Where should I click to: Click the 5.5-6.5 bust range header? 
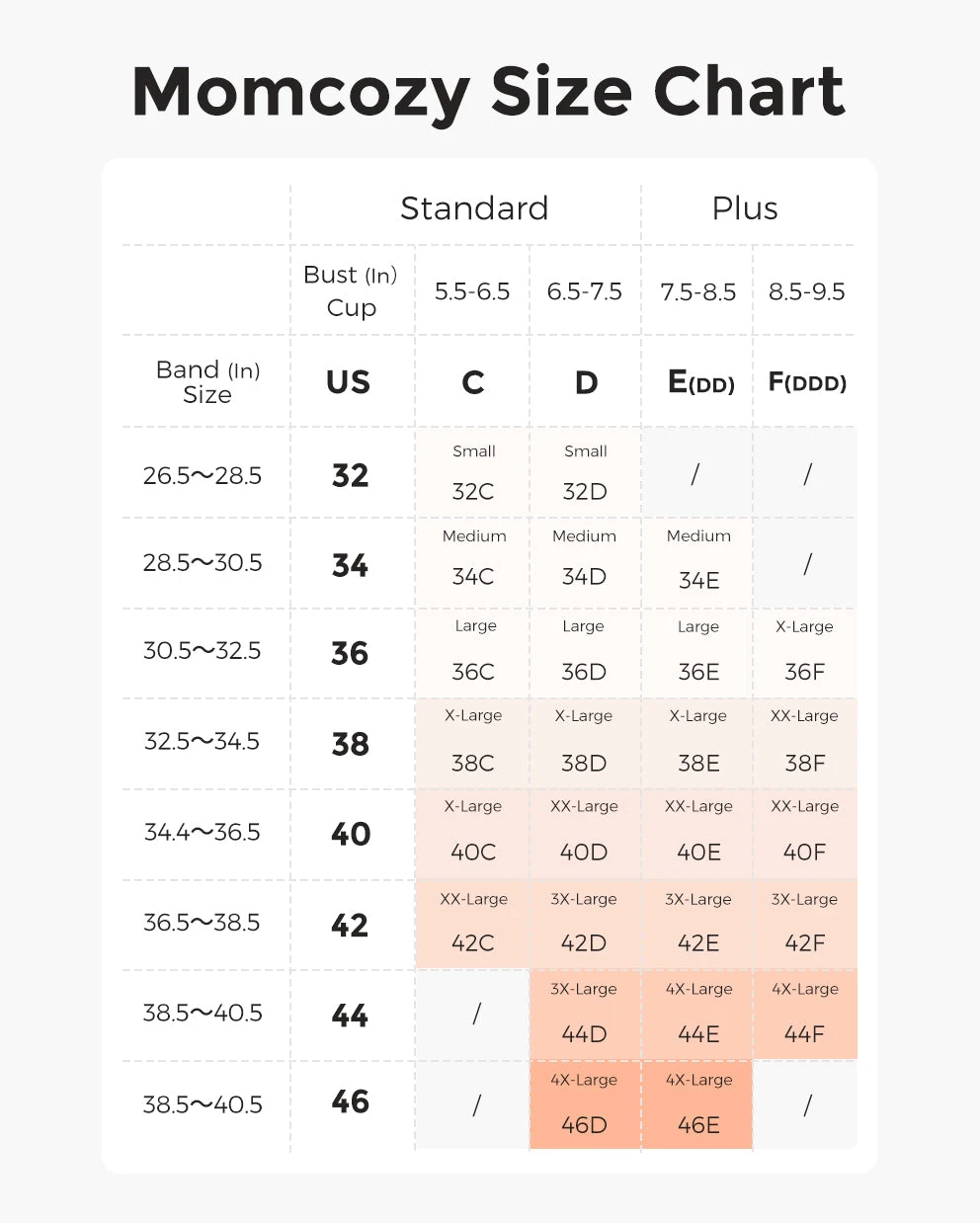coord(472,291)
